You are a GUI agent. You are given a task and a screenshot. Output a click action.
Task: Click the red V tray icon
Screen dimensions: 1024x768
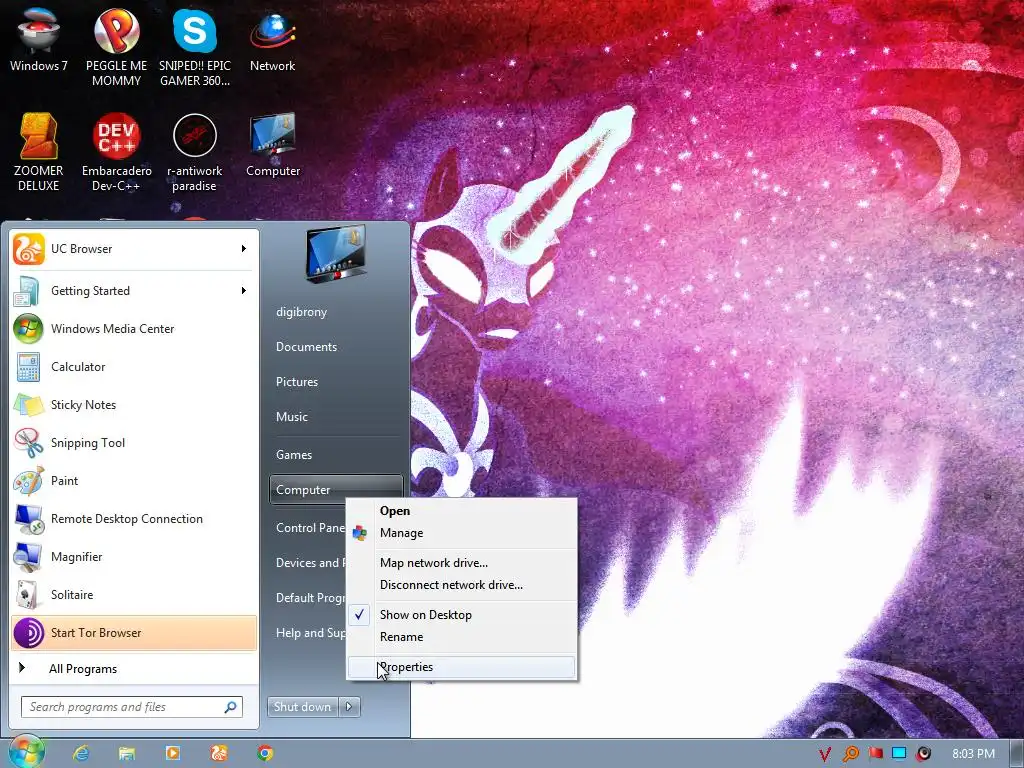pyautogui.click(x=825, y=754)
